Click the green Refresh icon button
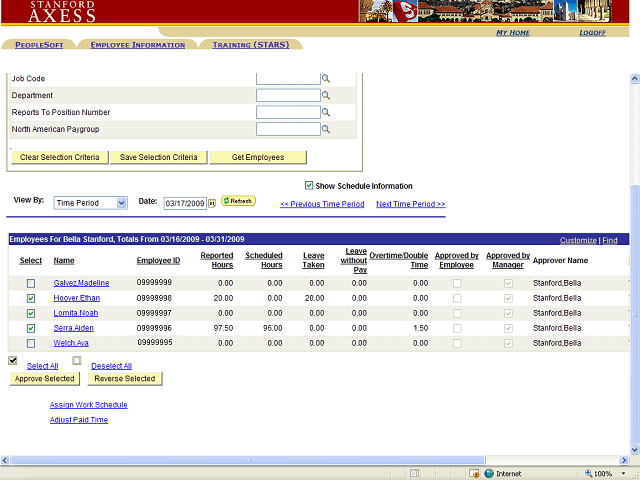640x480 pixels. [238, 201]
